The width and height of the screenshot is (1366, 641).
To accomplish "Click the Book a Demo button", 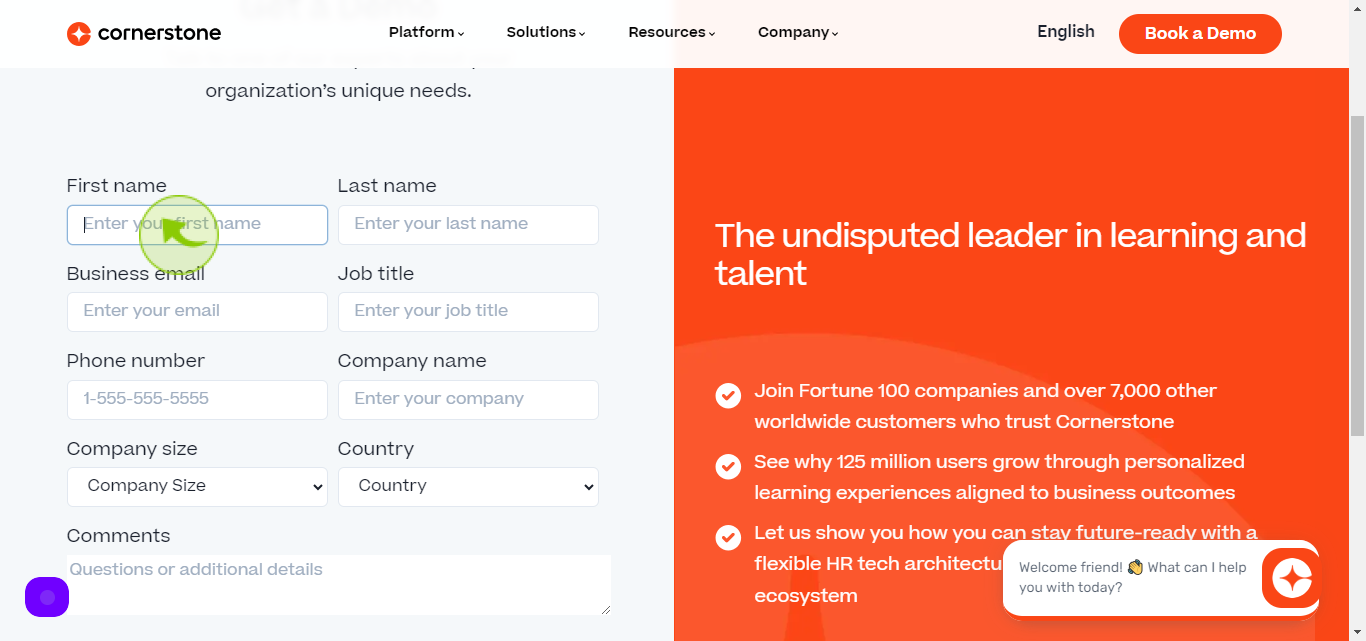I will (1200, 34).
